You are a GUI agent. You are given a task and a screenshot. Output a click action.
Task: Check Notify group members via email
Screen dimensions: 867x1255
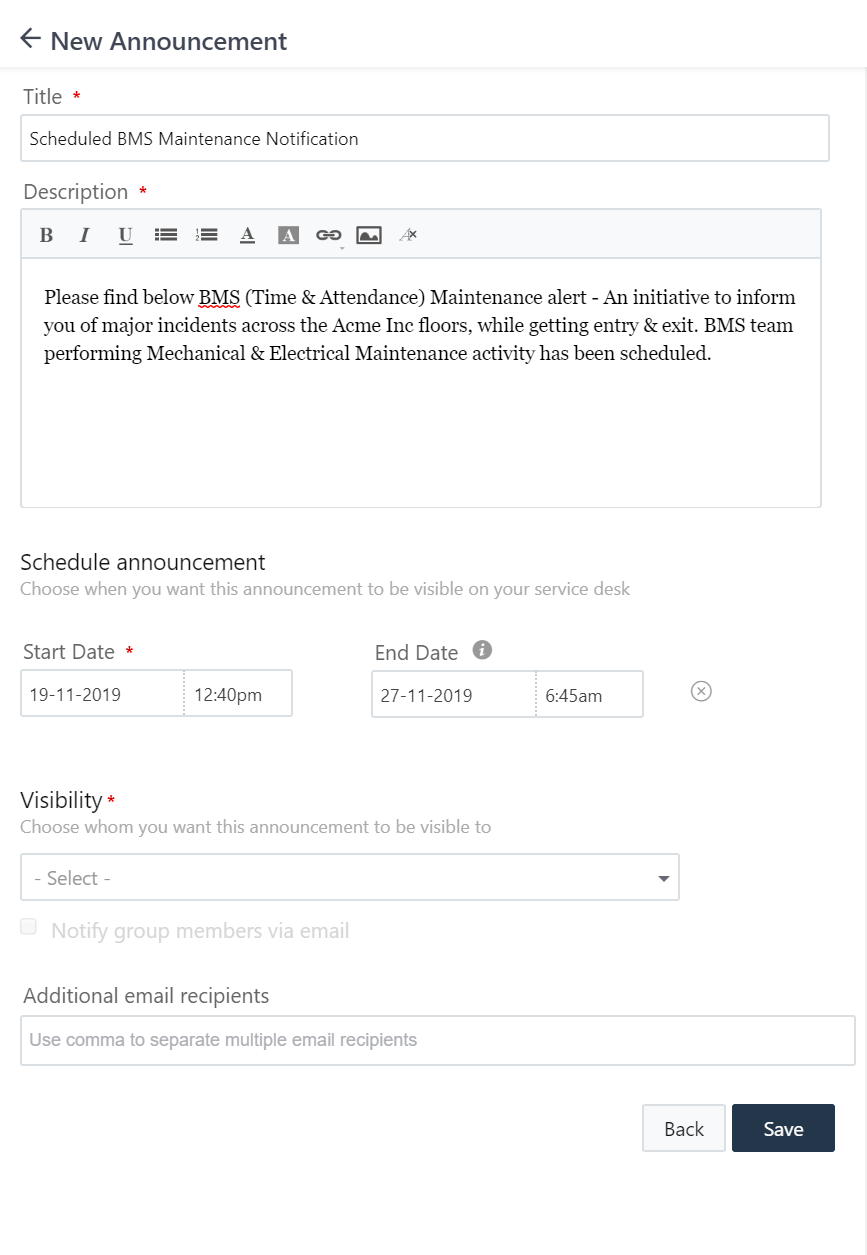coord(29,927)
